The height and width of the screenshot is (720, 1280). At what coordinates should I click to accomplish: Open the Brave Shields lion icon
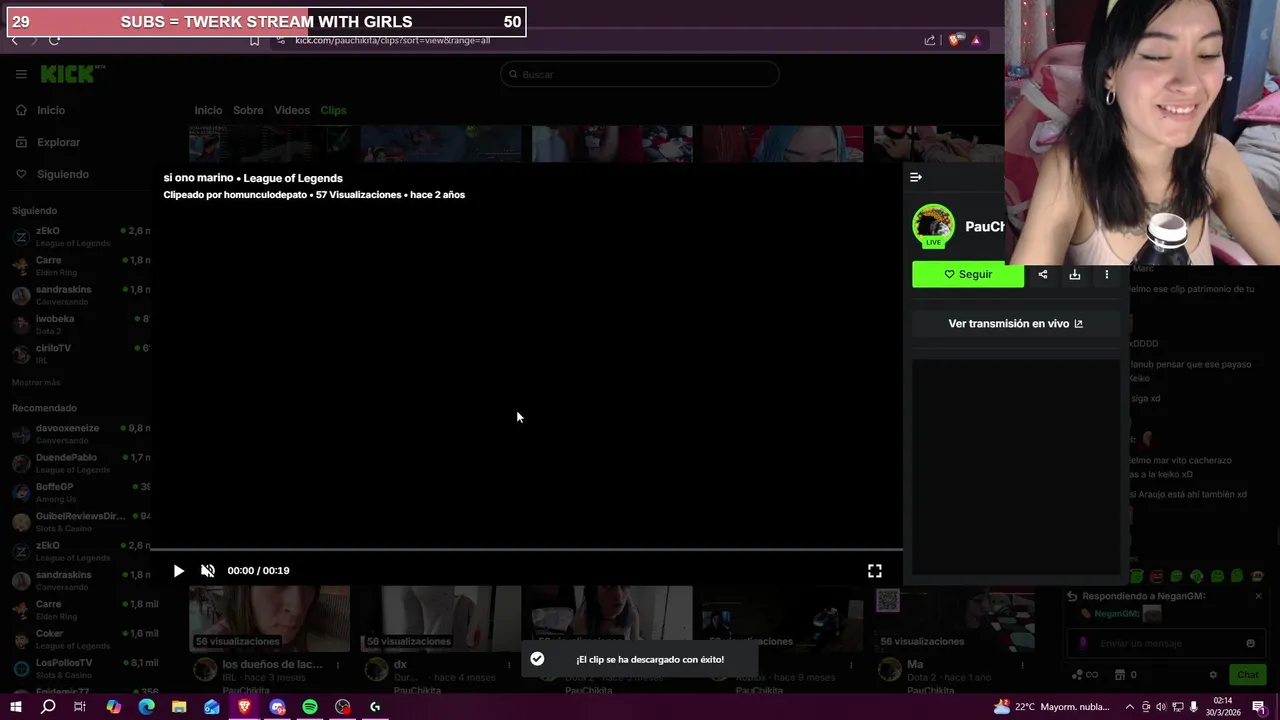[955, 40]
